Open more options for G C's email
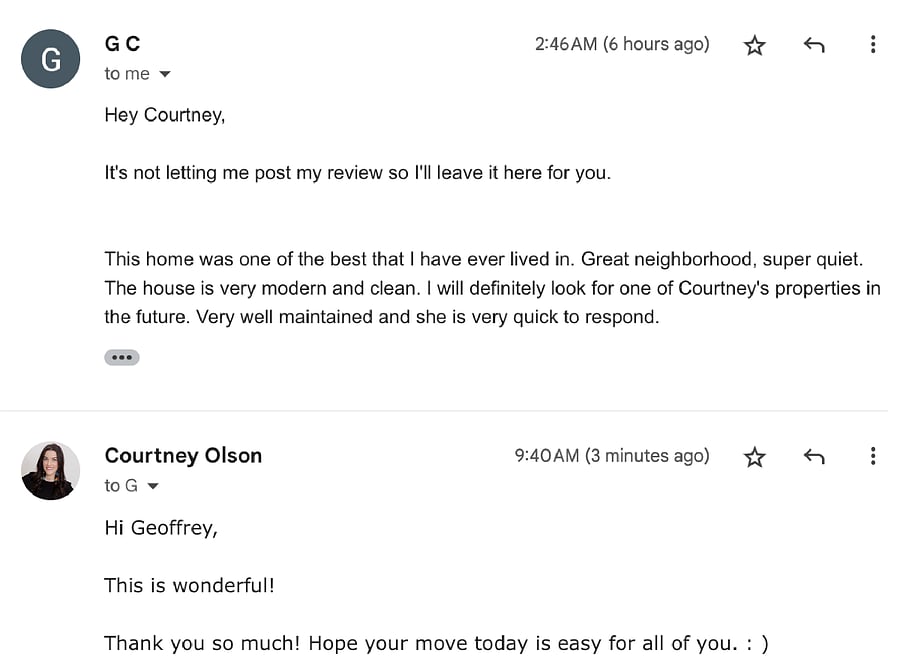Screen dimensions: 900x671 coord(873,44)
